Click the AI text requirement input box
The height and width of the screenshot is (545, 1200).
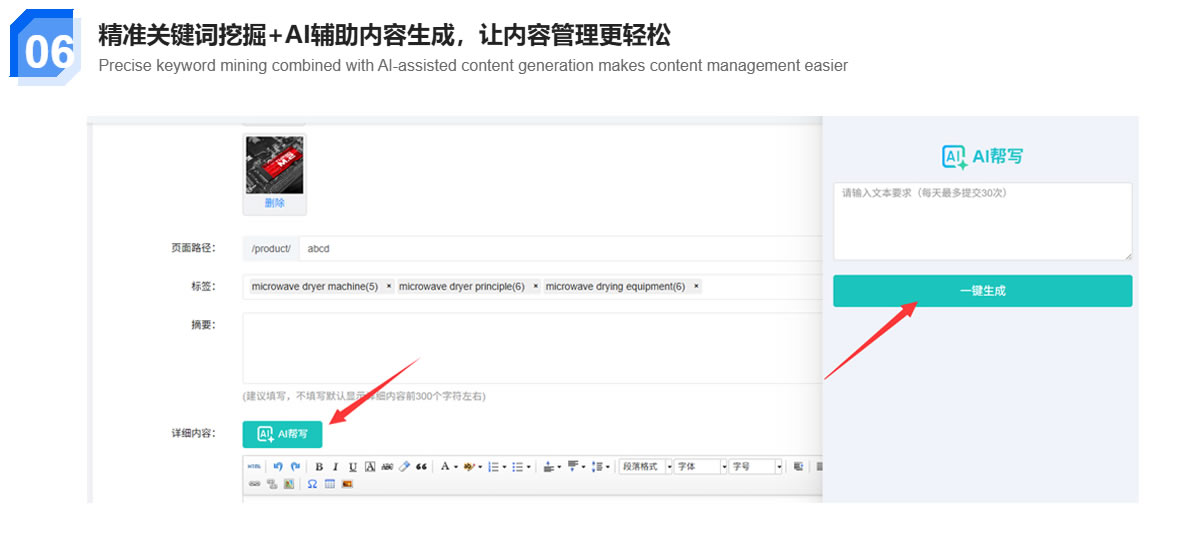982,221
